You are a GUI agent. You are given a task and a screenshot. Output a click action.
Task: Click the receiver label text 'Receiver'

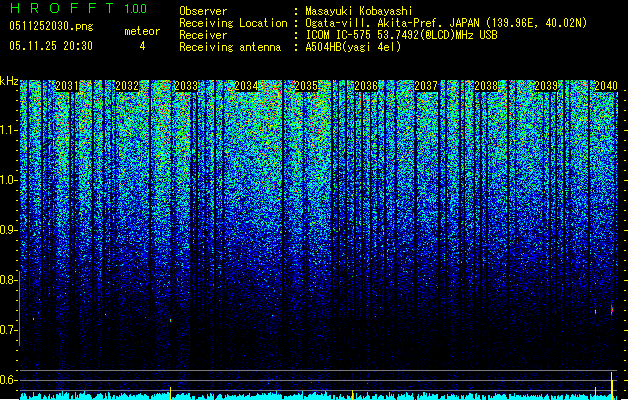(x=203, y=35)
